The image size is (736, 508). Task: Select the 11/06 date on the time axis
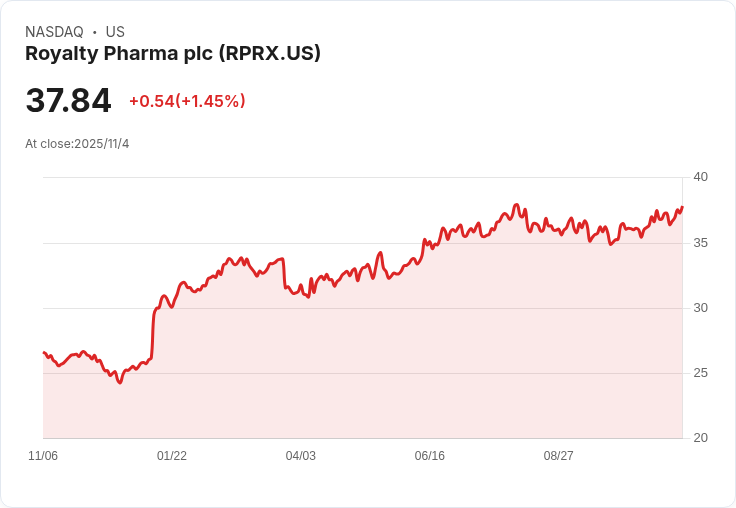(x=43, y=456)
